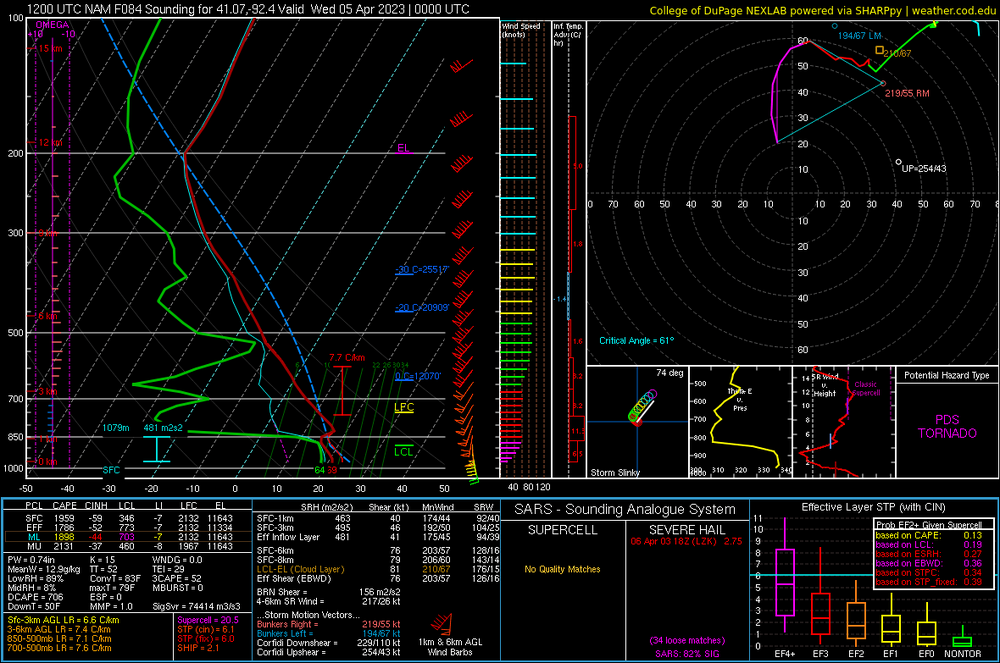The height and width of the screenshot is (663, 1000).
Task: Click the 'Supercell = 20.5' value
Action: tap(208, 620)
